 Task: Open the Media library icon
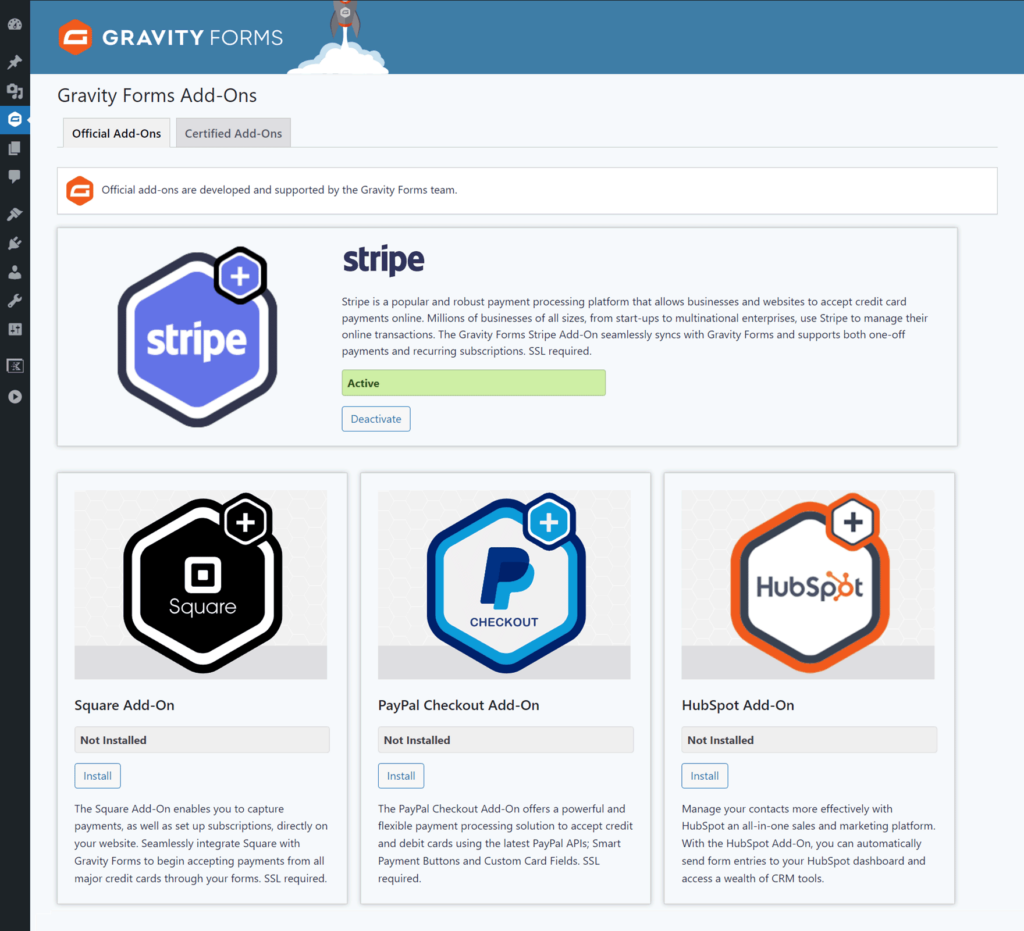pyautogui.click(x=15, y=90)
